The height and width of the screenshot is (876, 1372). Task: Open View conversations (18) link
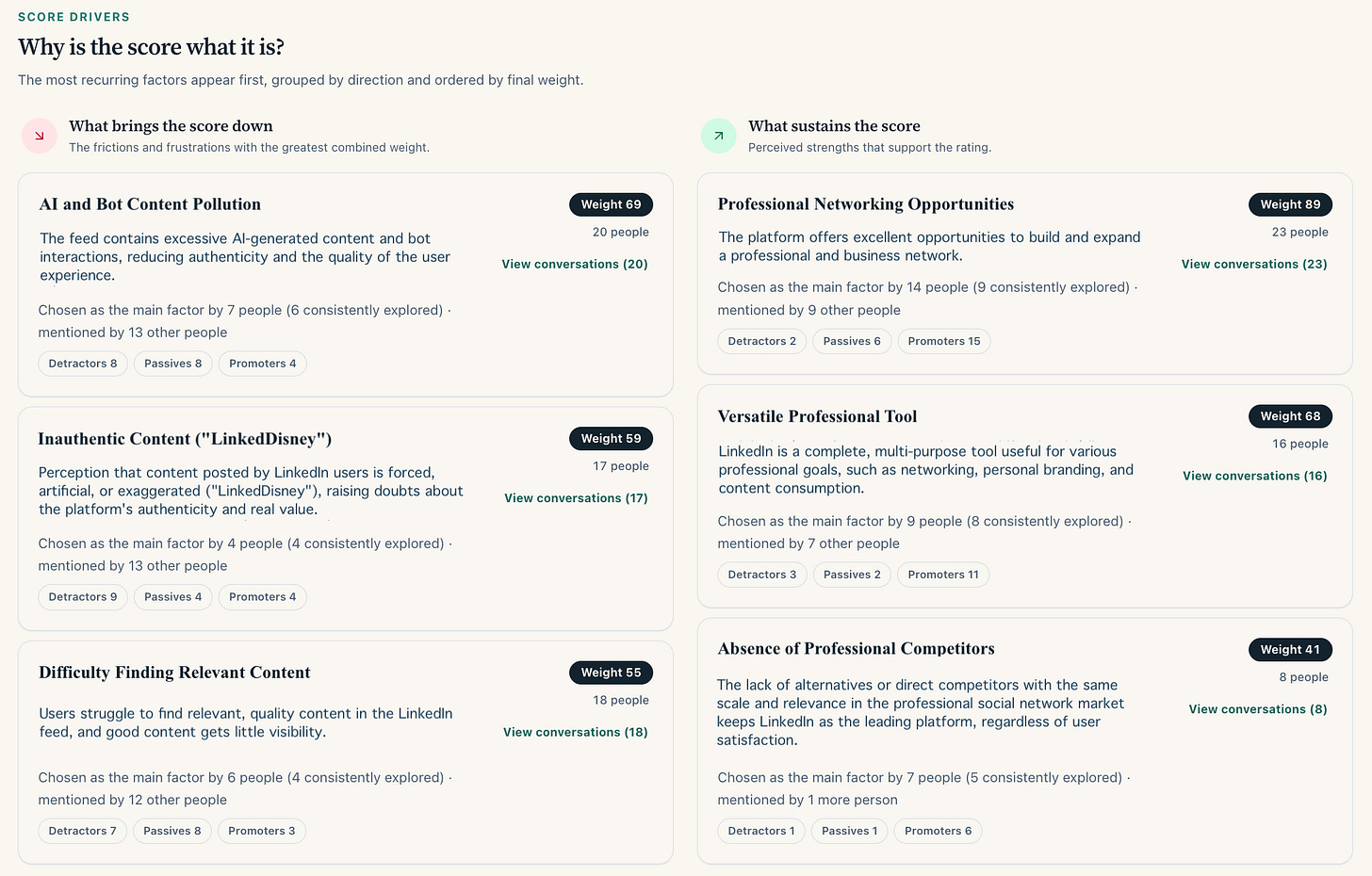(x=575, y=732)
